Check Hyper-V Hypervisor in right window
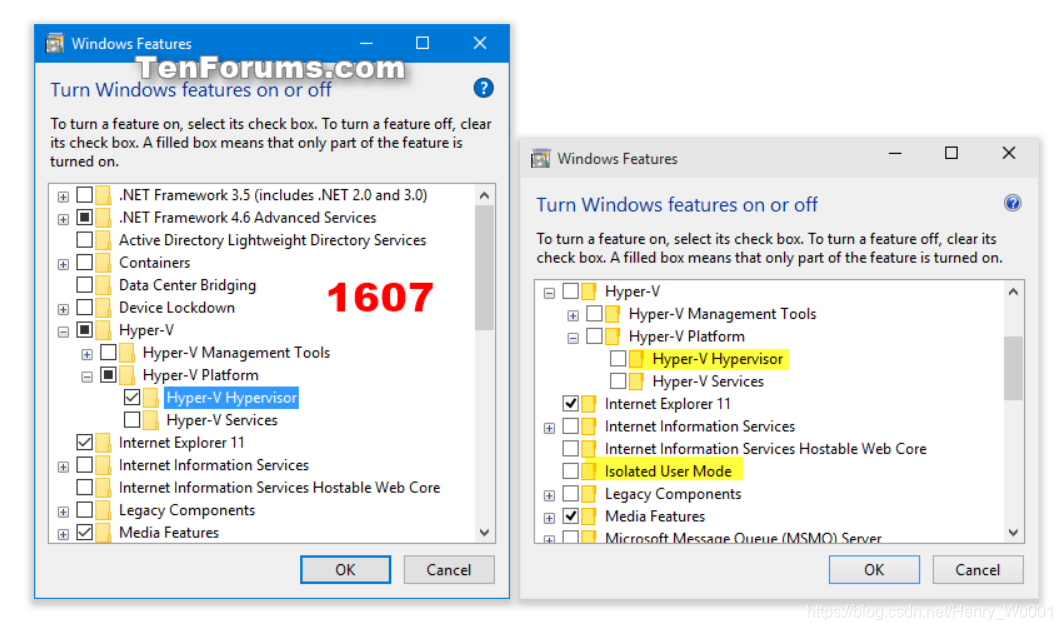Image resolution: width=1062 pixels, height=630 pixels. coord(618,358)
